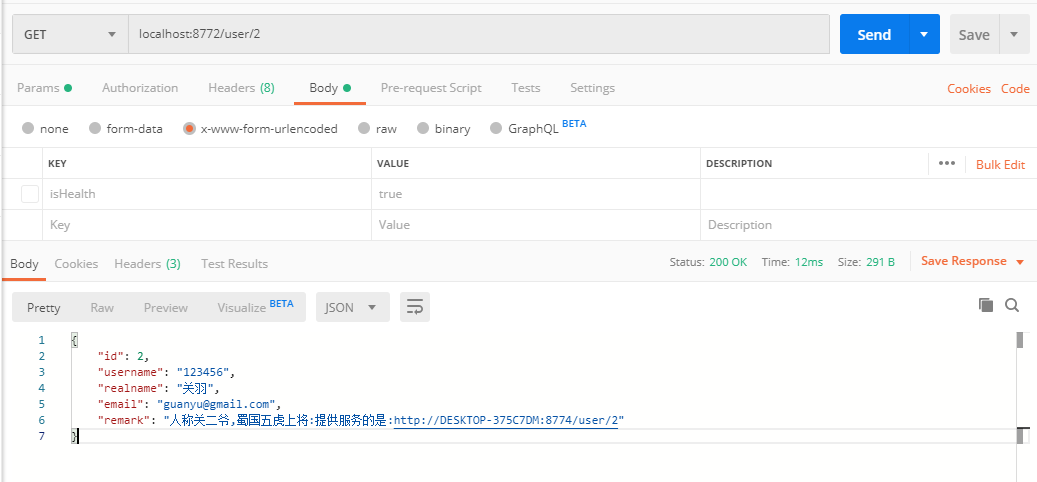
Task: Choose the form-data body type
Action: [x=95, y=128]
